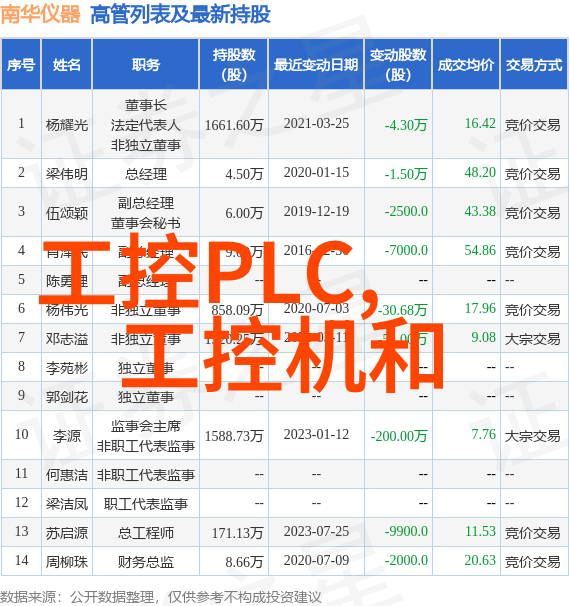Click the 858.09万 holdings cell
This screenshot has height=606, width=569.
coord(237,310)
